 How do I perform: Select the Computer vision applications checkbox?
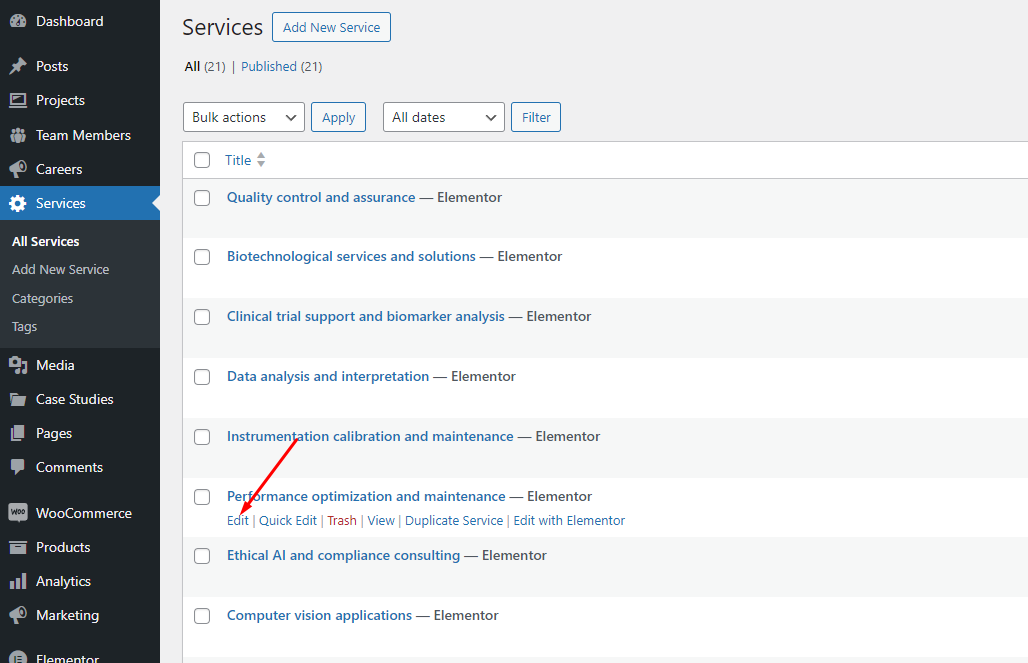[202, 616]
